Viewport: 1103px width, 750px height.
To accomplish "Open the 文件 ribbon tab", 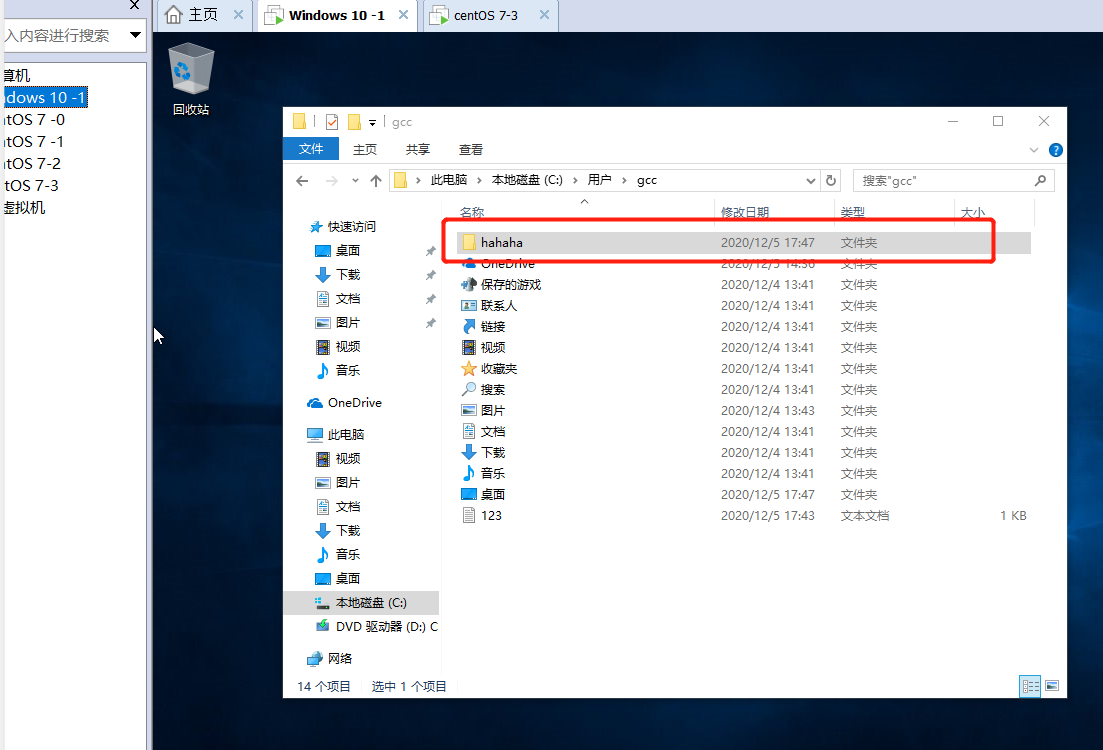I will [310, 149].
